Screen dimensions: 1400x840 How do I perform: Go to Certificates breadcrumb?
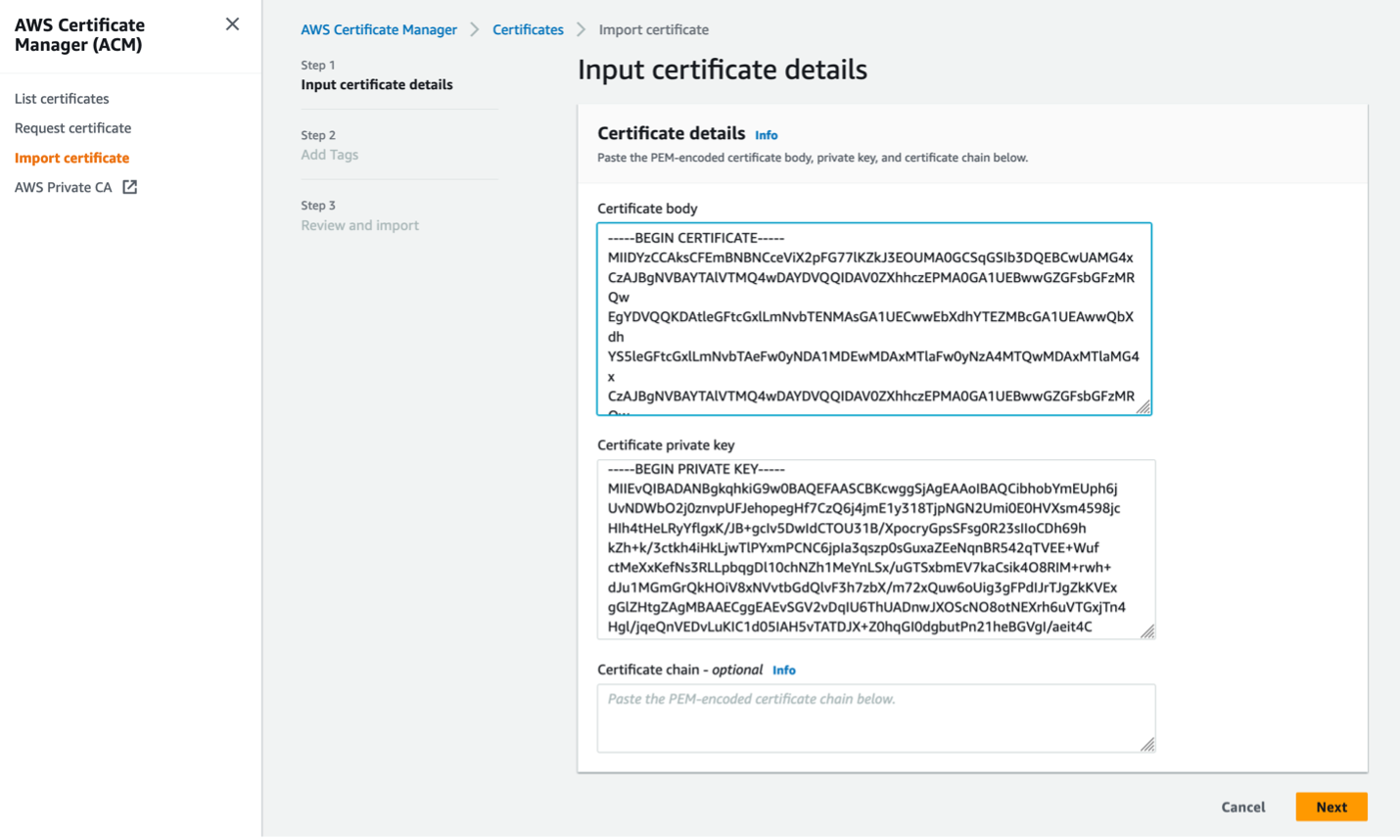(528, 29)
